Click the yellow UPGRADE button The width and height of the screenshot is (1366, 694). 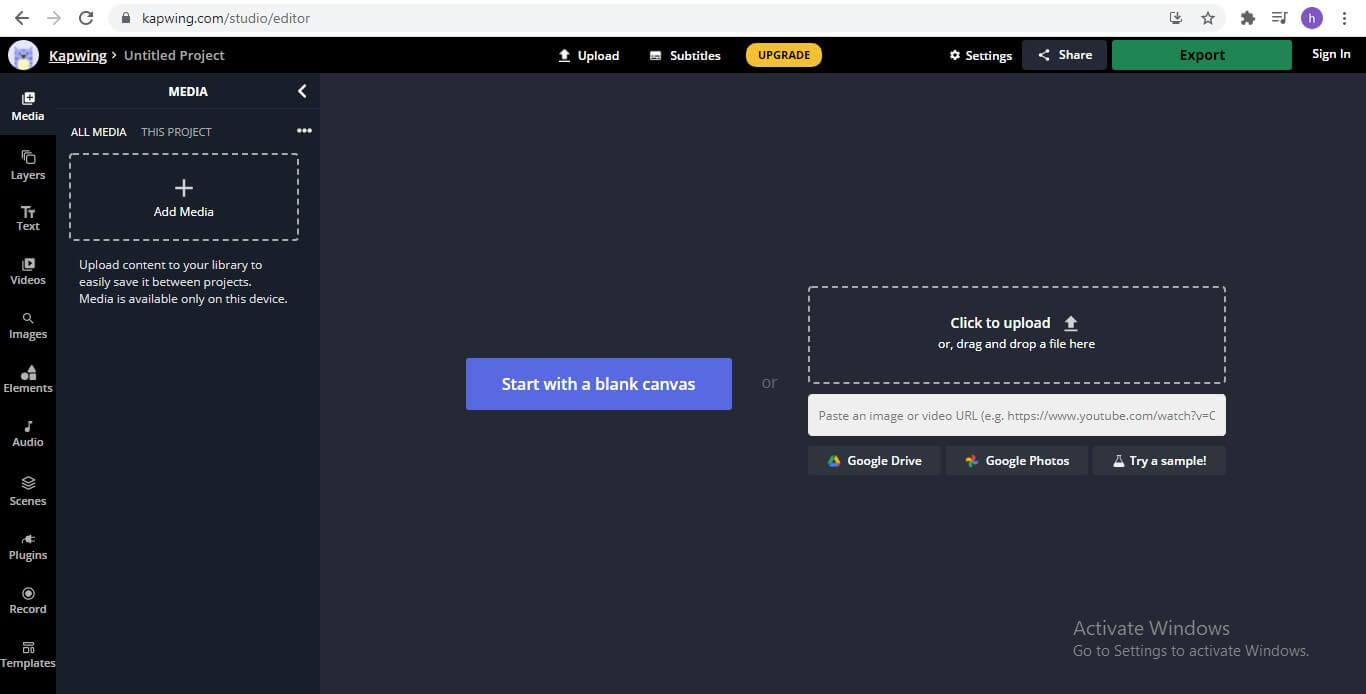point(783,55)
